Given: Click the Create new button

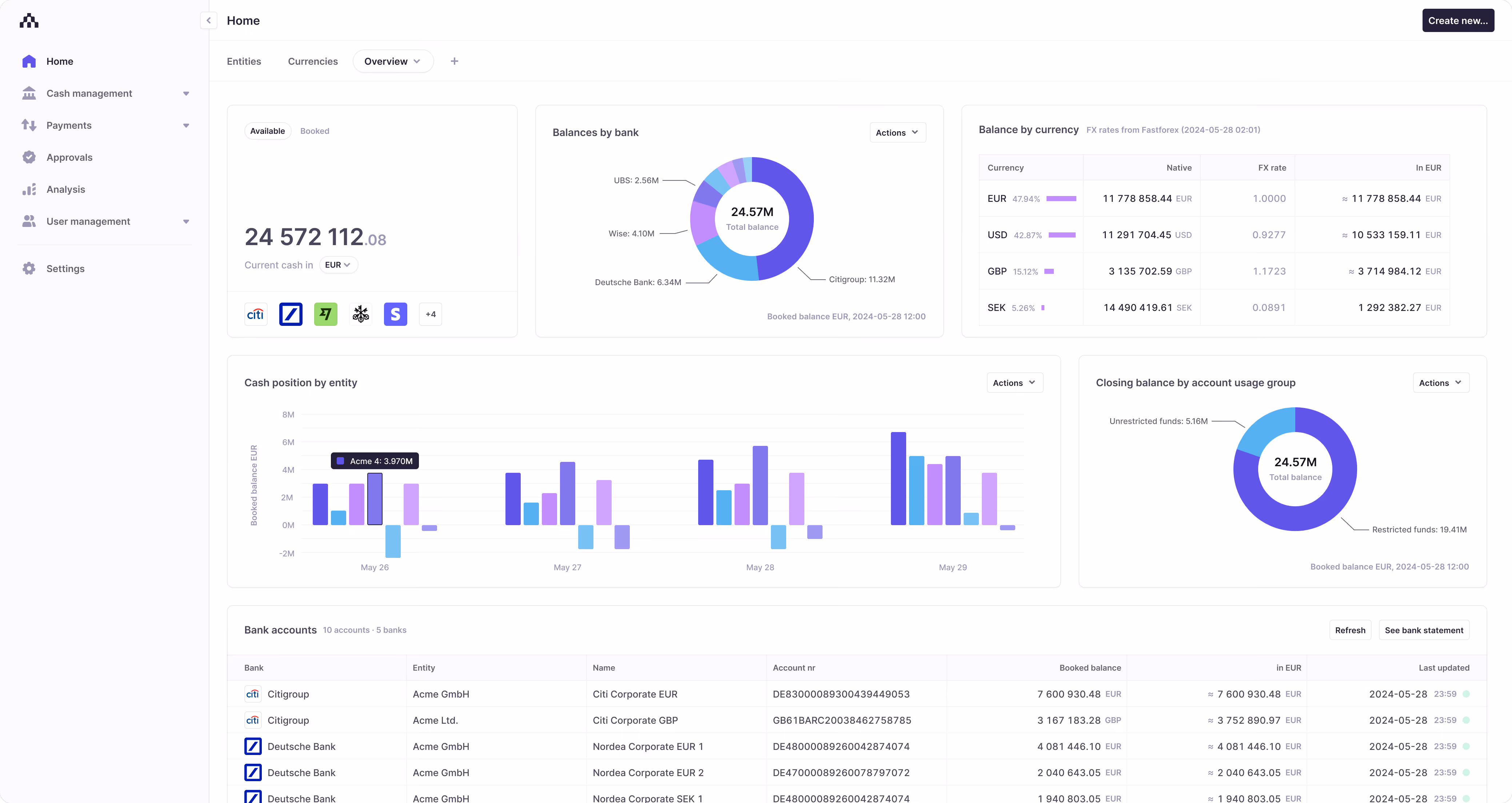Looking at the screenshot, I should [x=1458, y=20].
